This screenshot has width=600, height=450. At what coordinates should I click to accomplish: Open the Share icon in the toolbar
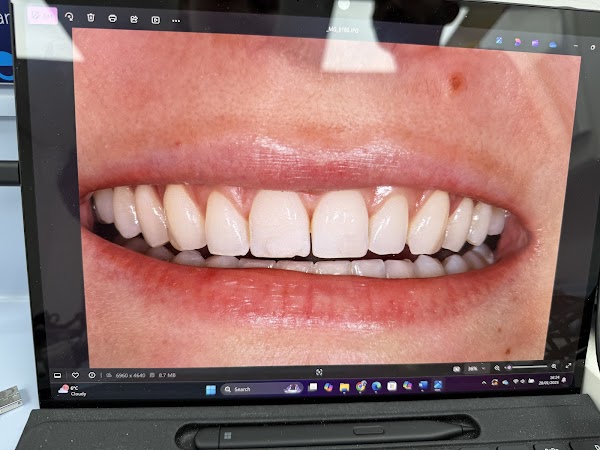[133, 18]
